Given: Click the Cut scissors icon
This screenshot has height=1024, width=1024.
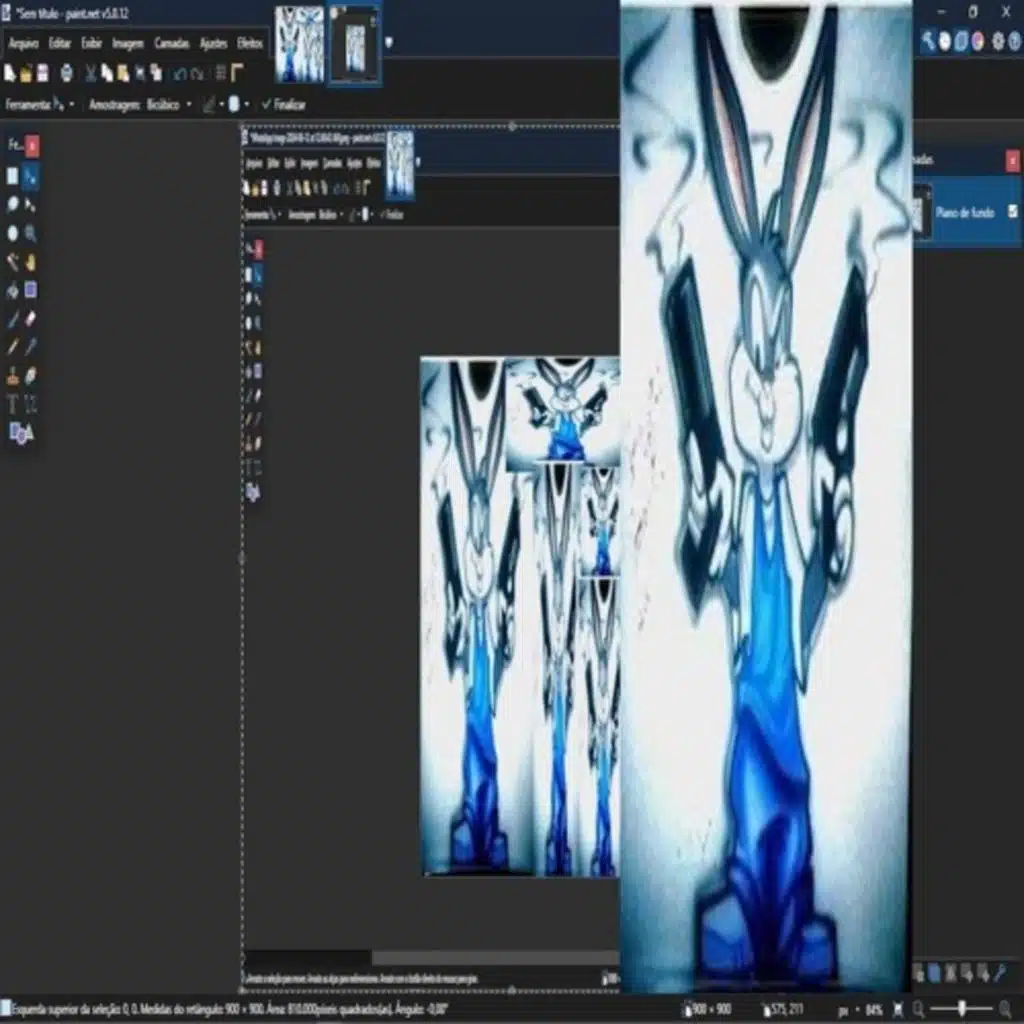Looking at the screenshot, I should click(90, 73).
